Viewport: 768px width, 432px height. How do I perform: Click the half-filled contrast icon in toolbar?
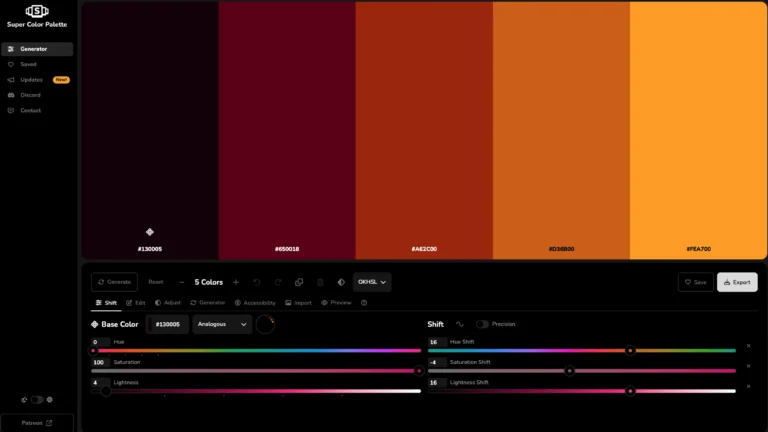pos(341,282)
